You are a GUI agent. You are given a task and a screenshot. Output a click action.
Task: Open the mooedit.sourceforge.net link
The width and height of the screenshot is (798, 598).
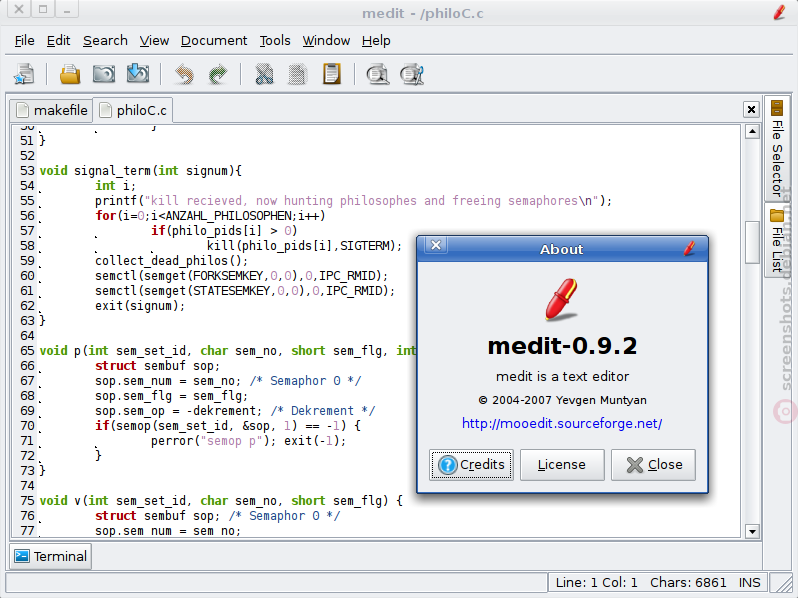[562, 423]
